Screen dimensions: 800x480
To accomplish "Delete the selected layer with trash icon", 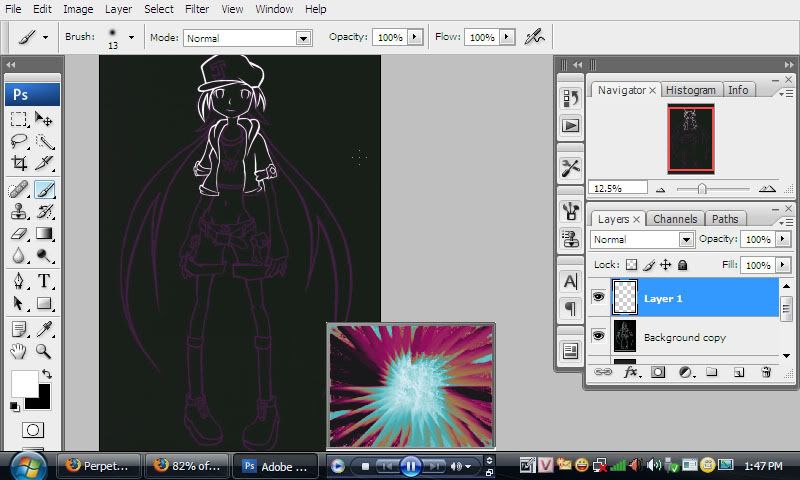I will [766, 372].
